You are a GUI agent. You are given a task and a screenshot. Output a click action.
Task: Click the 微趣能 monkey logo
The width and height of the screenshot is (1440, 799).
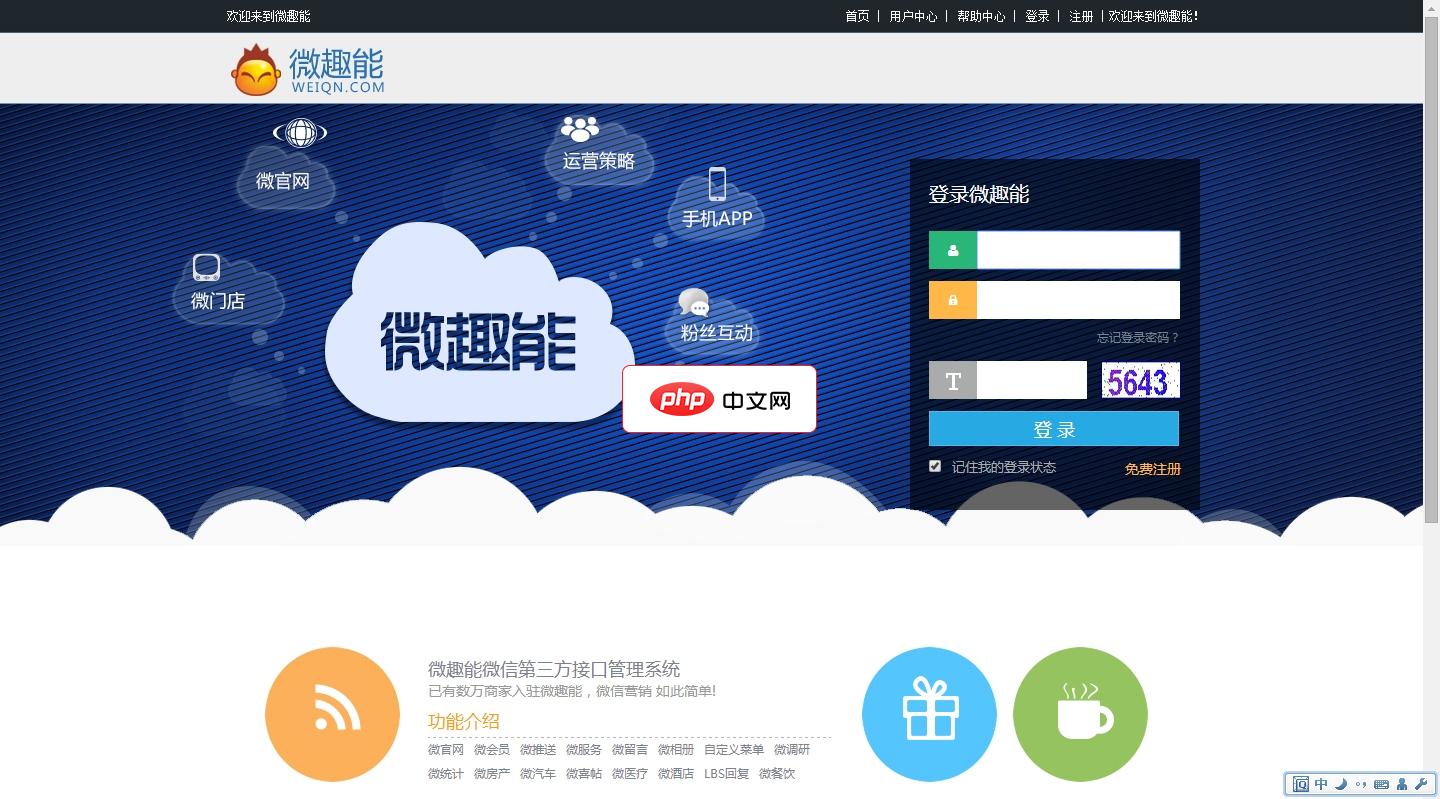tap(255, 68)
